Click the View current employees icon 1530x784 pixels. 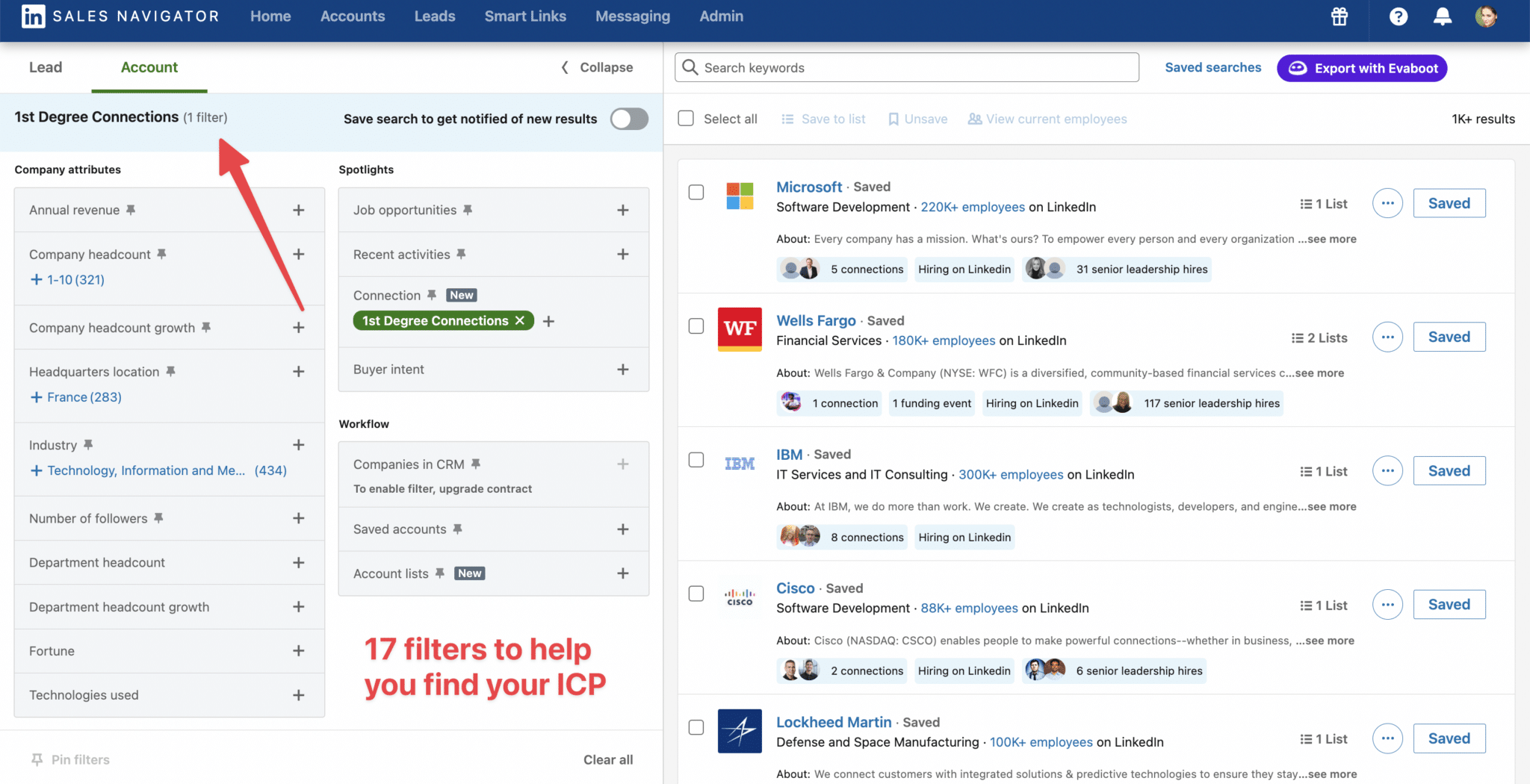[x=973, y=119]
